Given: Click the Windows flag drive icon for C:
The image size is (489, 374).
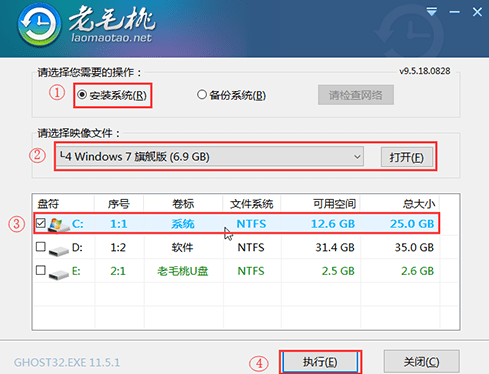Looking at the screenshot, I should coord(58,225).
